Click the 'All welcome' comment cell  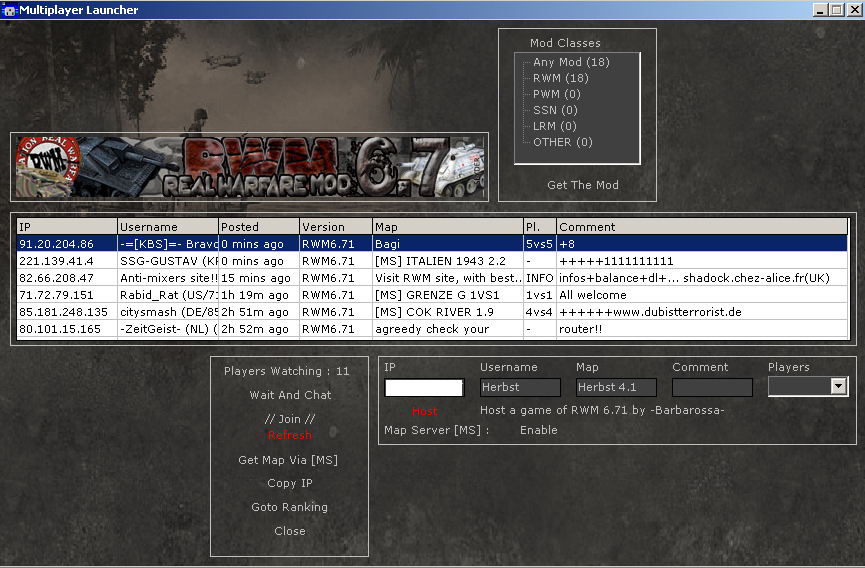pos(702,295)
